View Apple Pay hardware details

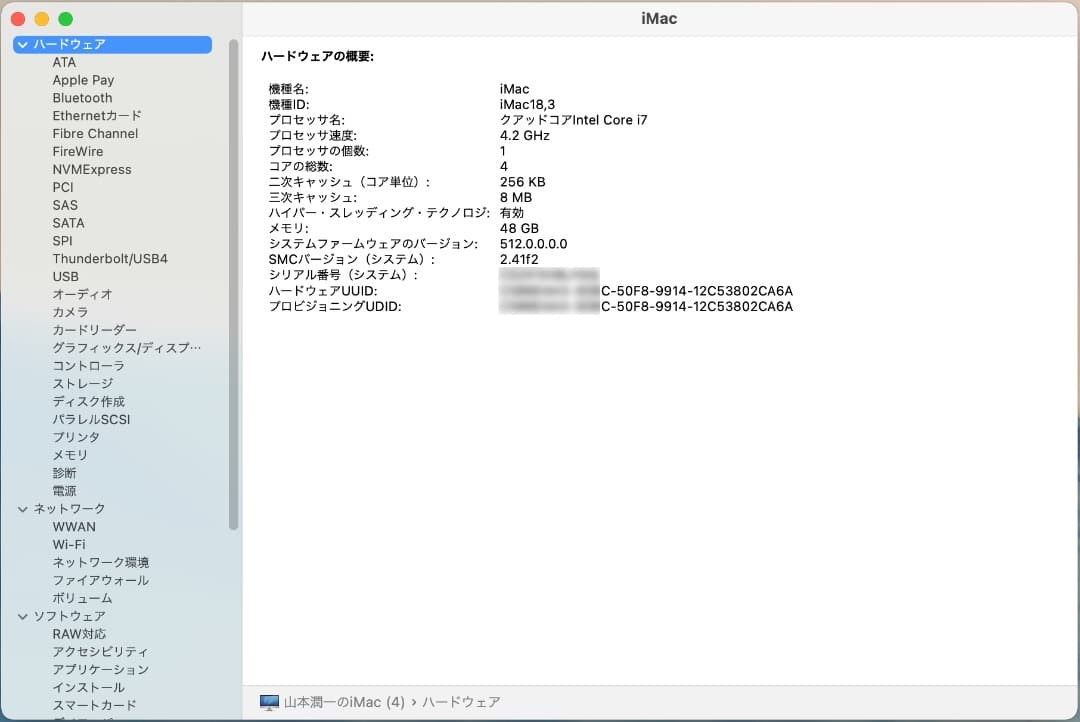coord(83,80)
